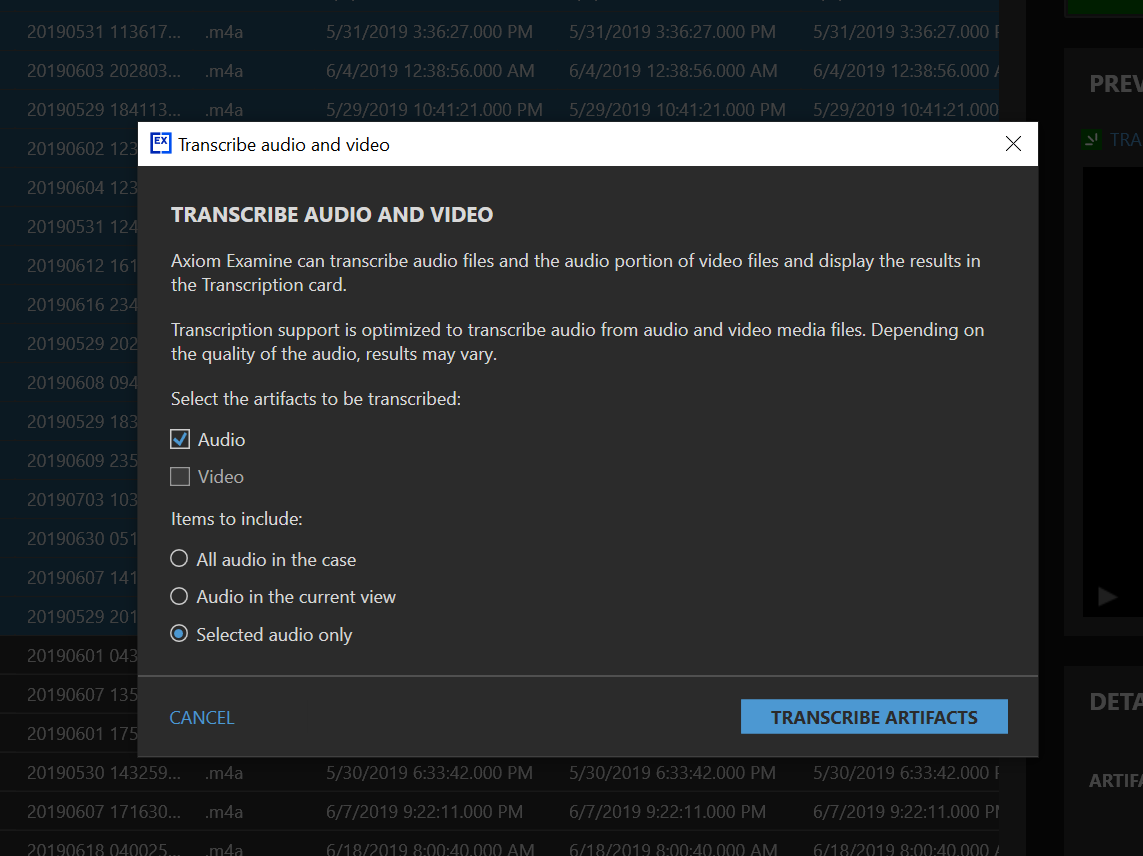1143x856 pixels.
Task: Select file 20190529 184113 row
Action: [x=499, y=109]
